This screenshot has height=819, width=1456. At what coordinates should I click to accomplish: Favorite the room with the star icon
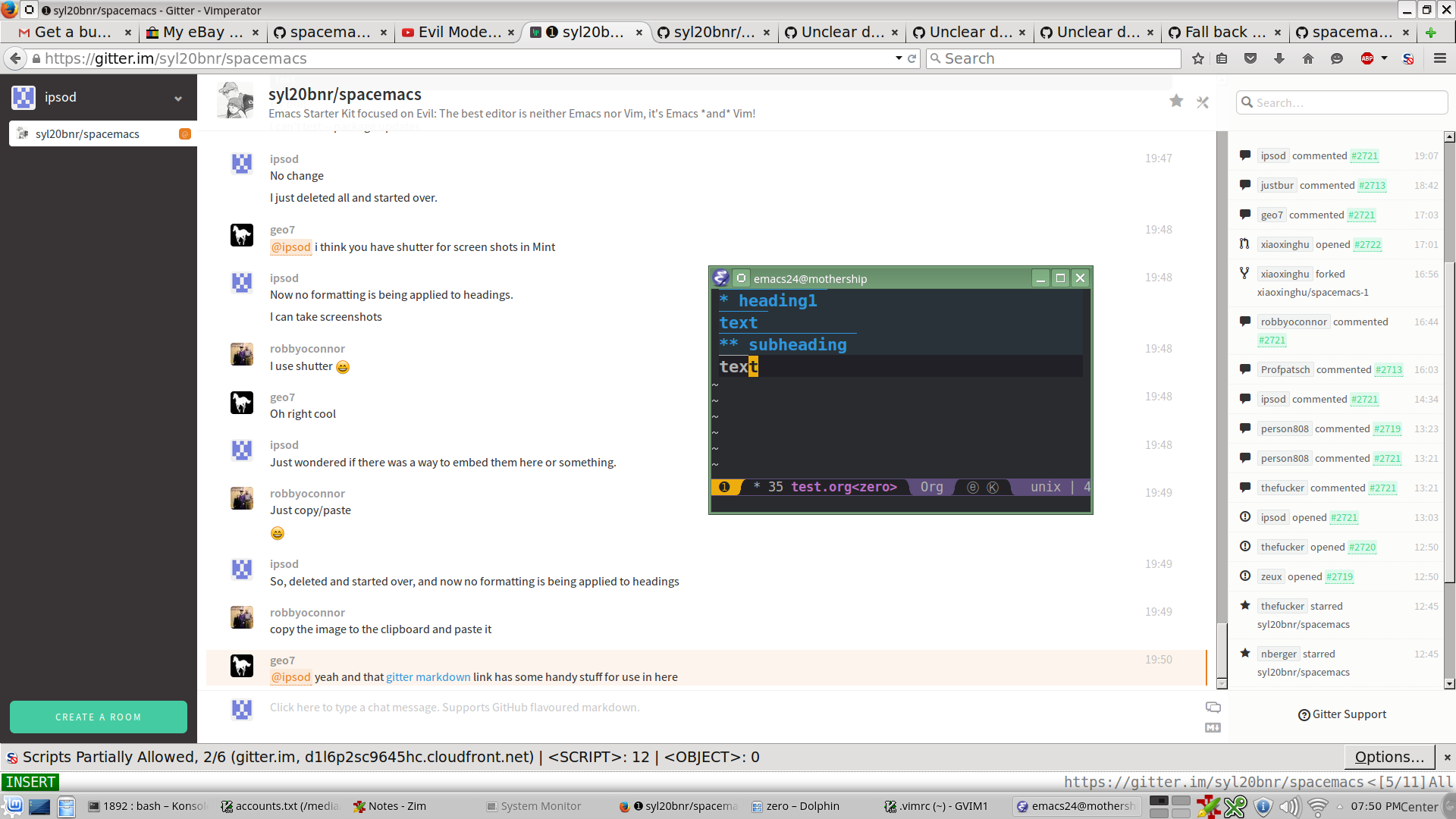[x=1175, y=101]
